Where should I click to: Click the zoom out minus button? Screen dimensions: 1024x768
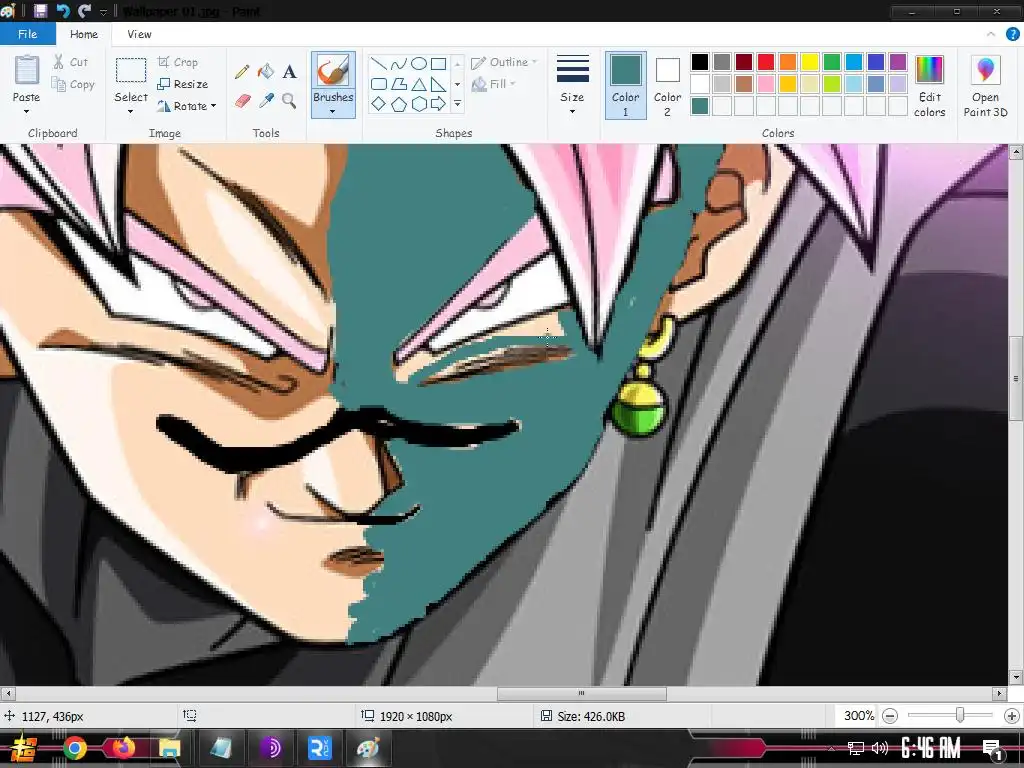click(889, 716)
